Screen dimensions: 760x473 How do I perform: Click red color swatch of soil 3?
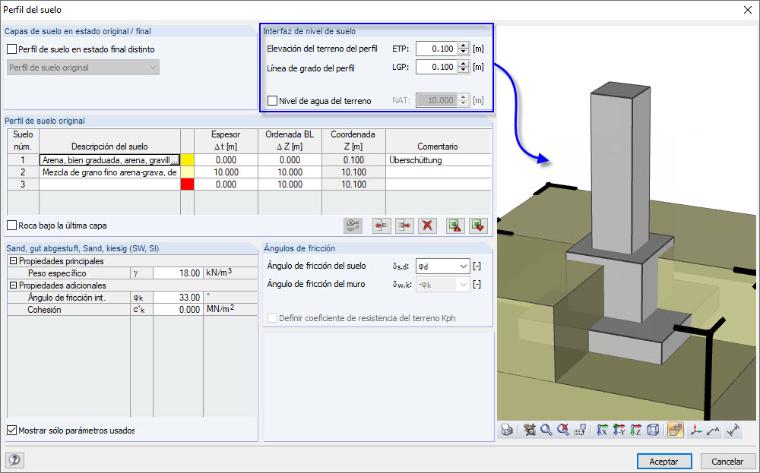187,184
